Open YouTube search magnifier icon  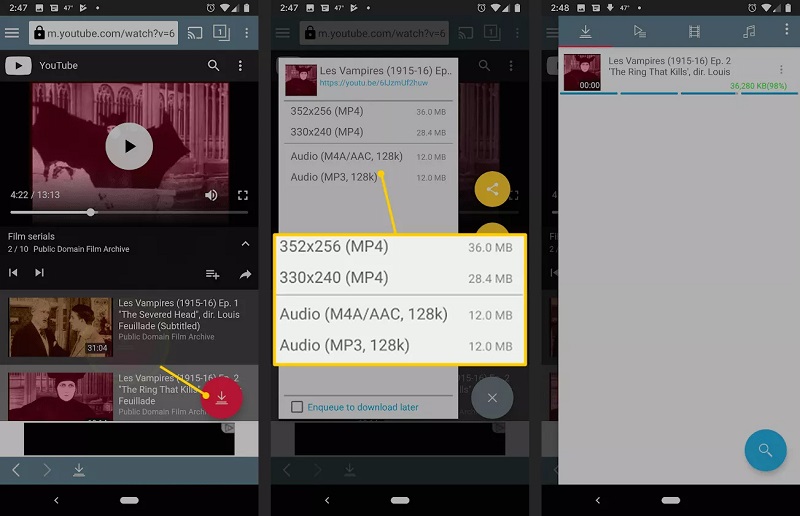point(213,66)
